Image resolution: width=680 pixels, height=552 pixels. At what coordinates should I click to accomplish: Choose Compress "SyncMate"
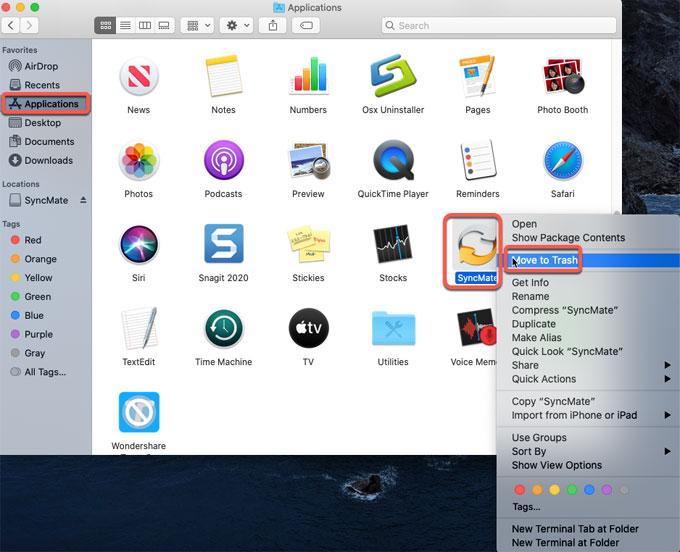coord(588,310)
